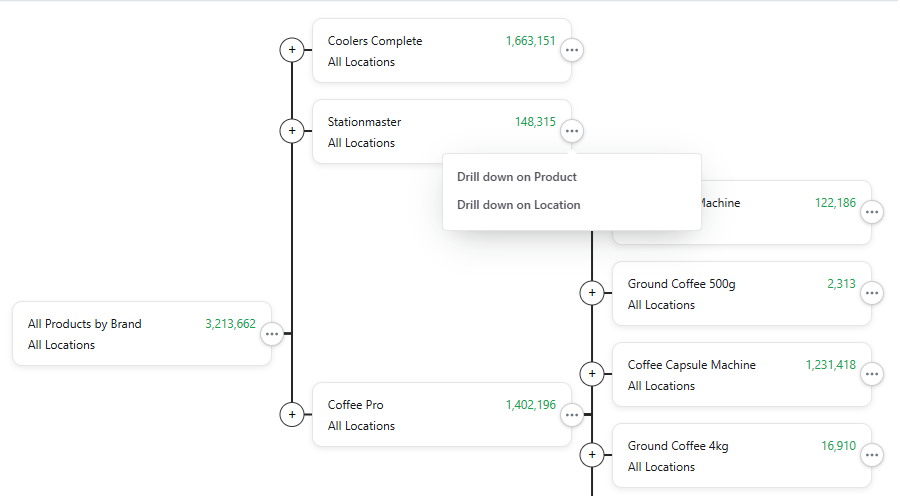The height and width of the screenshot is (496, 900).
Task: Choose Drill down on Location
Action: (519, 205)
